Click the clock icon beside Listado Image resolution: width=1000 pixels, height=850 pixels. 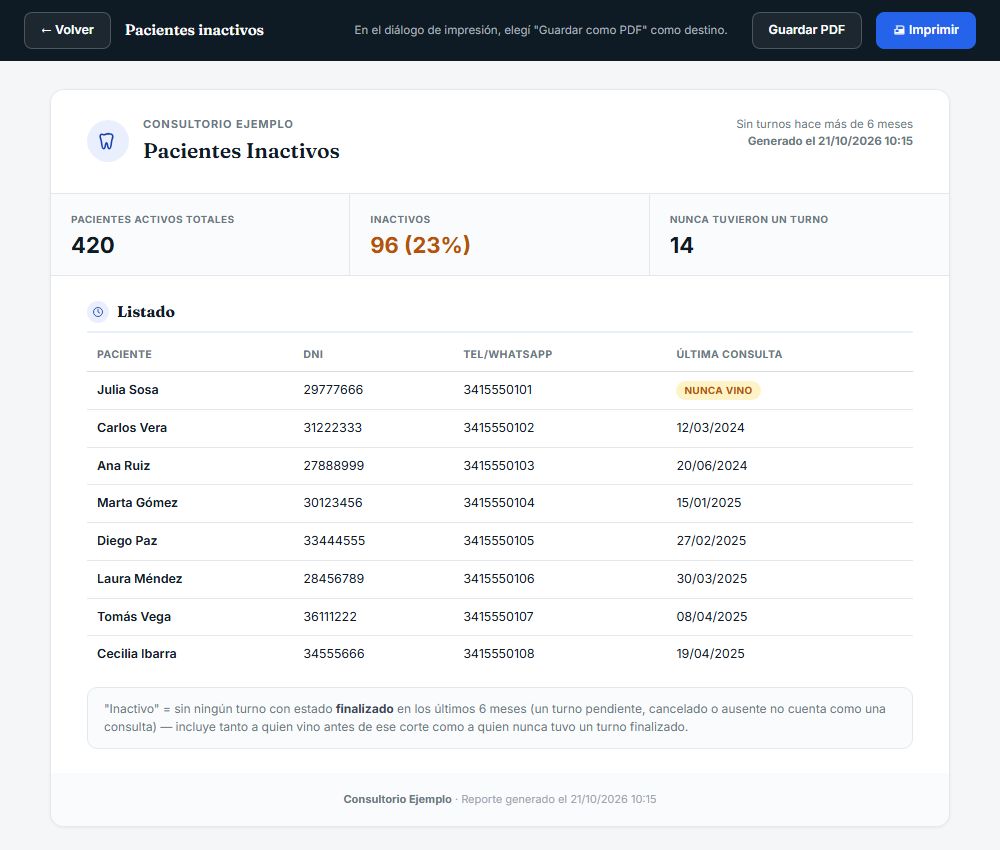(x=98, y=312)
